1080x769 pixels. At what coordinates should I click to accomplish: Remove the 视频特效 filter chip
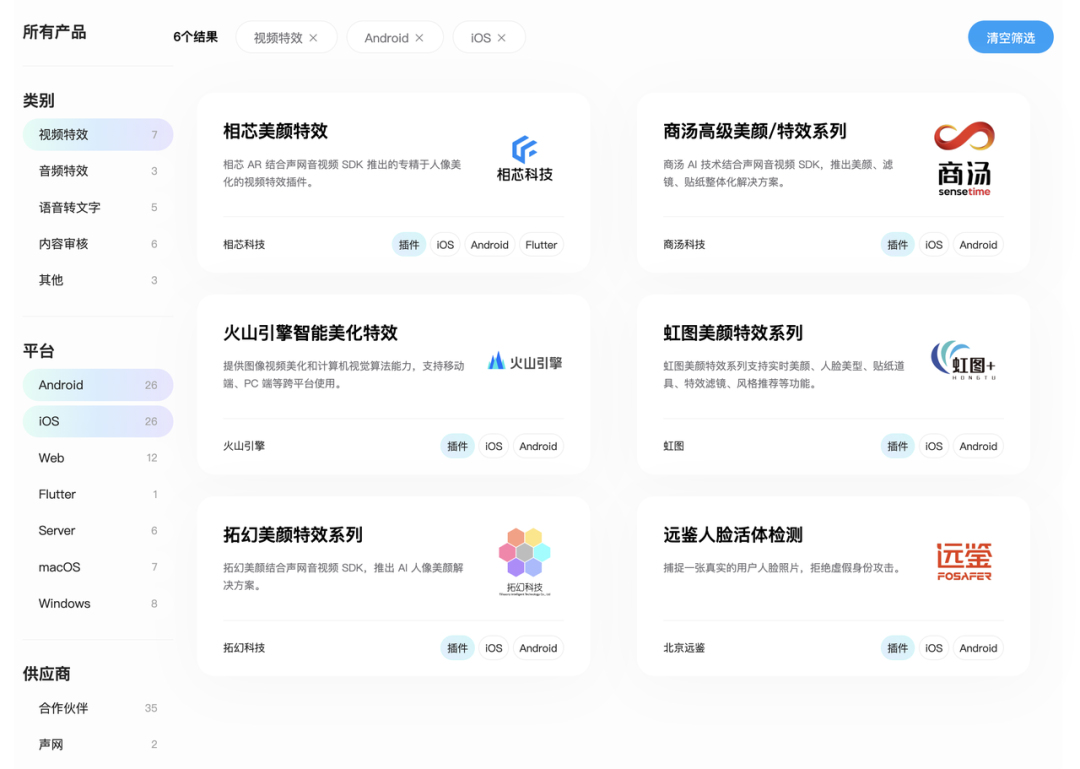pyautogui.click(x=313, y=38)
